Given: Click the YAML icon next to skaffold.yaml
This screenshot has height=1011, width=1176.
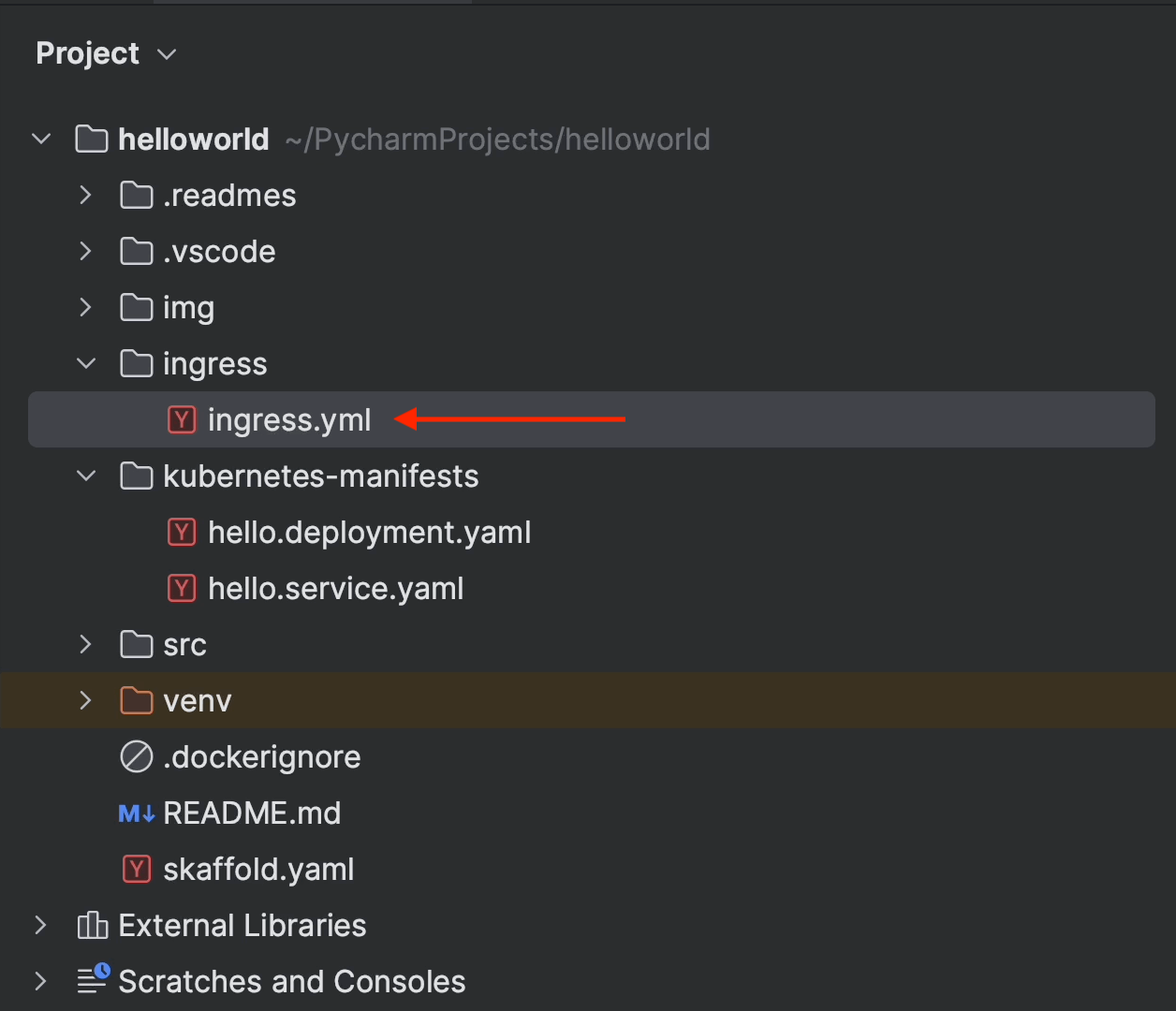Looking at the screenshot, I should point(137,869).
